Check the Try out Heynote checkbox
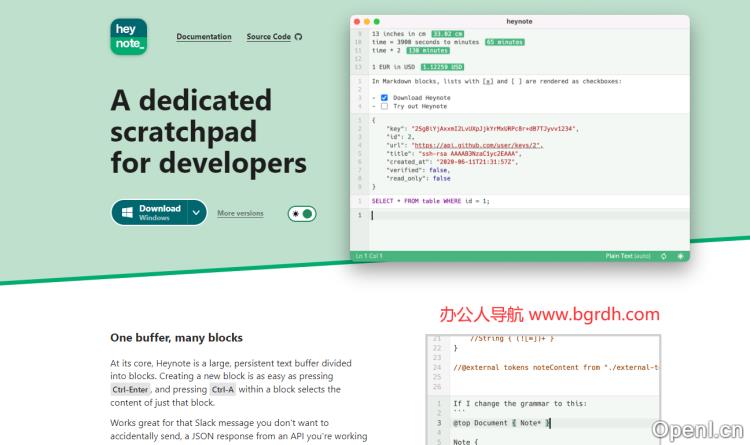The height and width of the screenshot is (445, 750). [385, 106]
